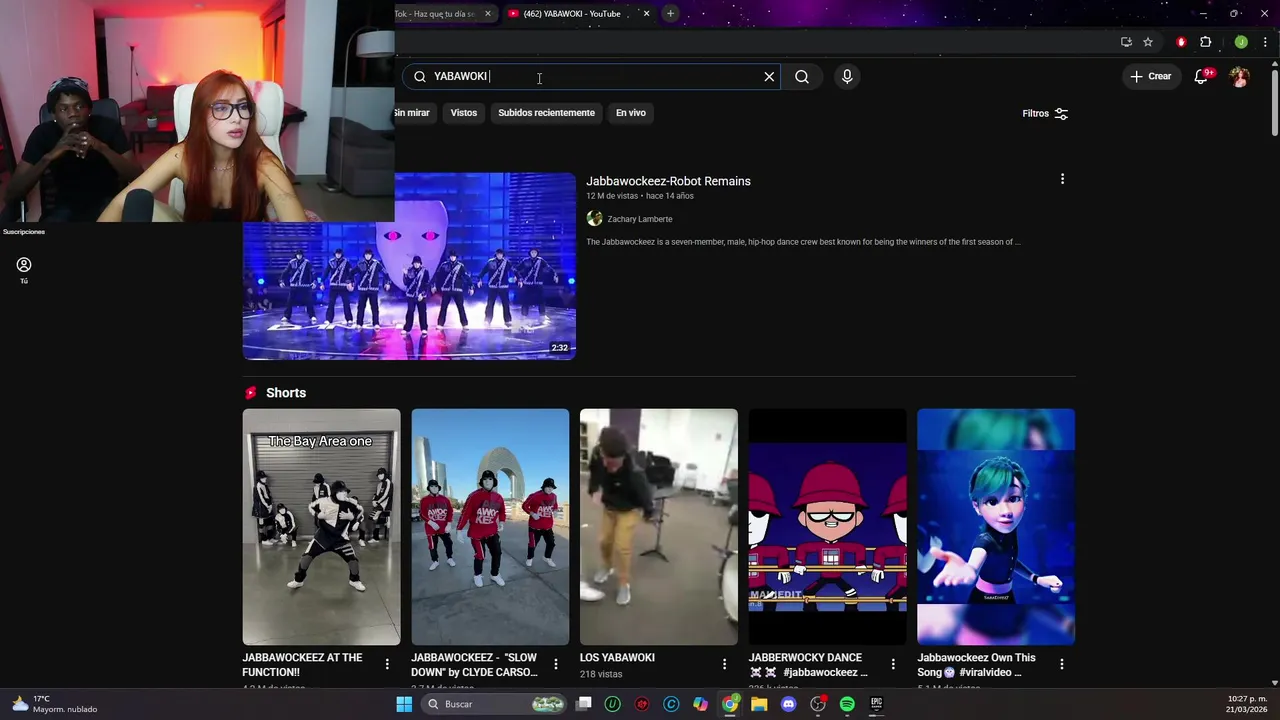This screenshot has width=1280, height=720.
Task: Bookmark this page with the star icon
Action: [x=1148, y=42]
